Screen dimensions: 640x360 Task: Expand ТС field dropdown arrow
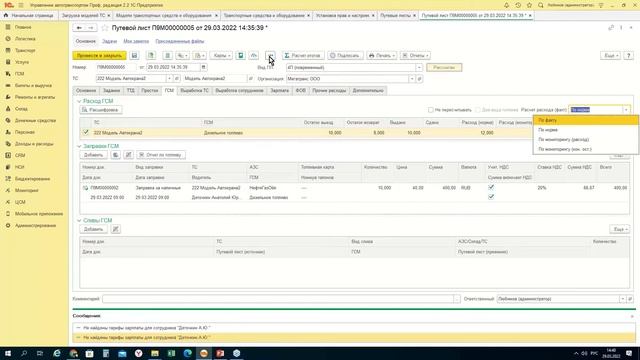[x=169, y=78]
